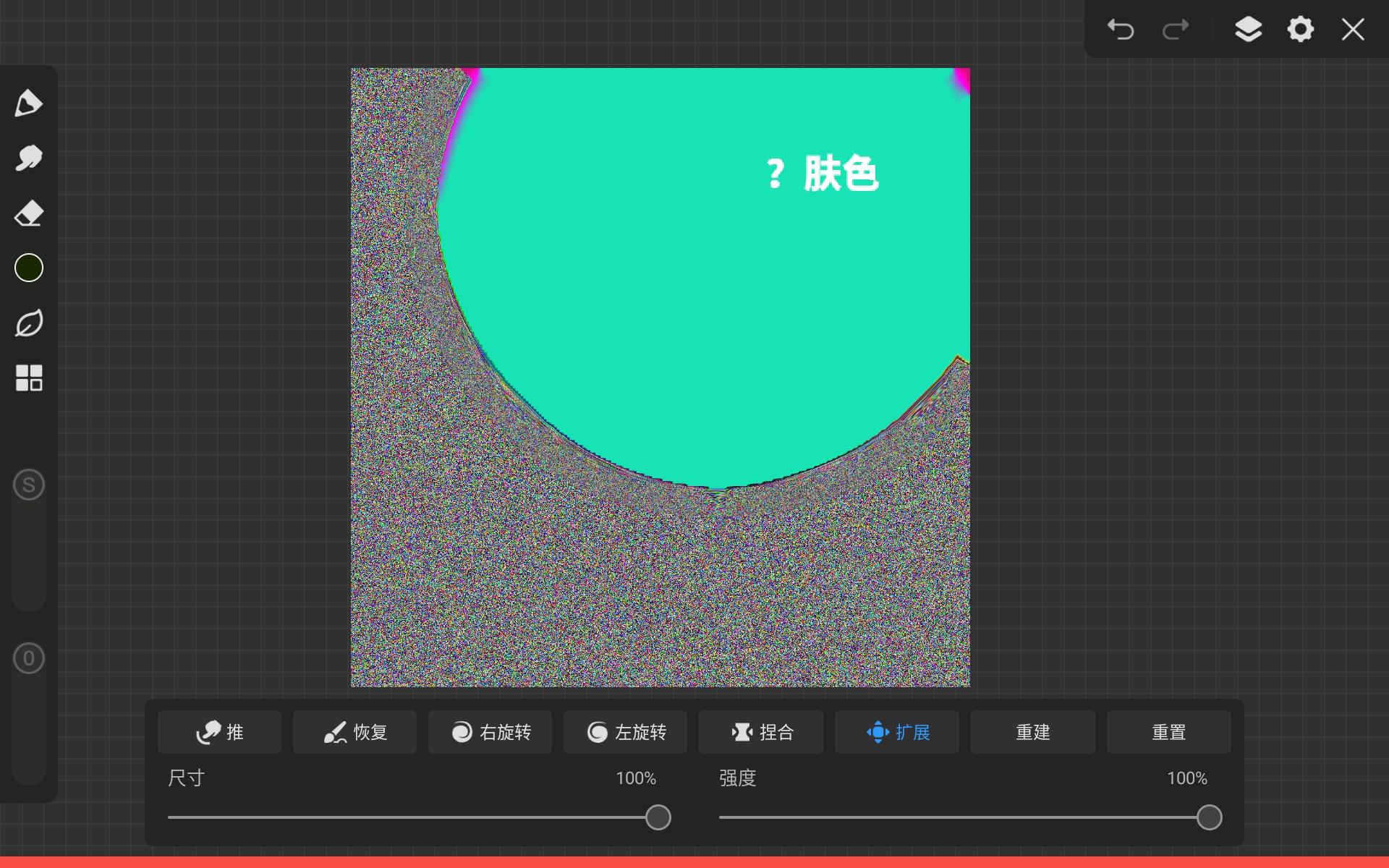Click the S size indicator circle
Screen dimensions: 1389x868
[x=29, y=485]
